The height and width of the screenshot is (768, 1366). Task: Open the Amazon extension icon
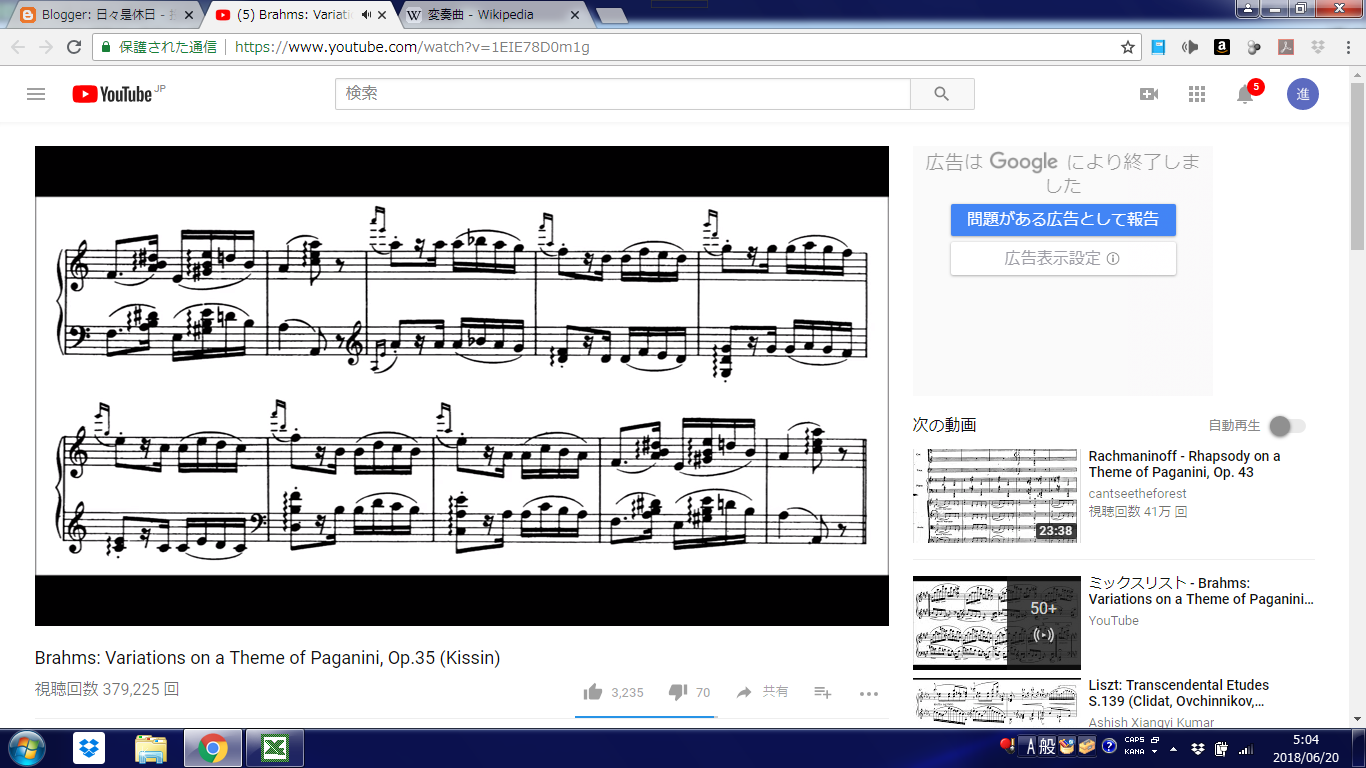click(x=1222, y=47)
